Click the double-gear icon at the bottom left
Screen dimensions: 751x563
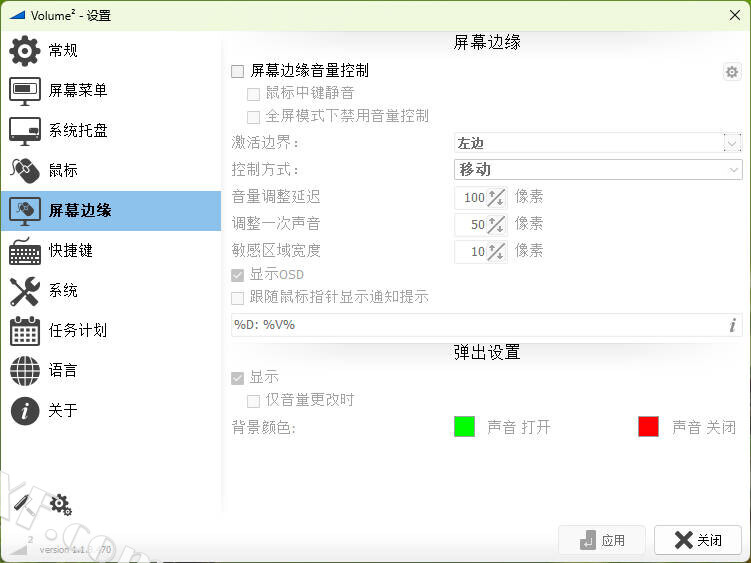click(x=60, y=504)
